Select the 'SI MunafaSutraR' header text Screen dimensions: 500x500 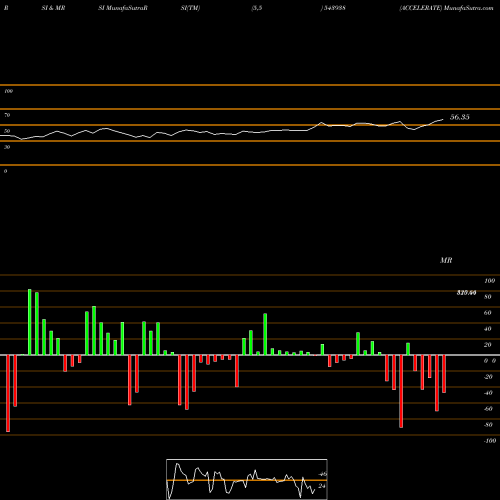[123, 8]
